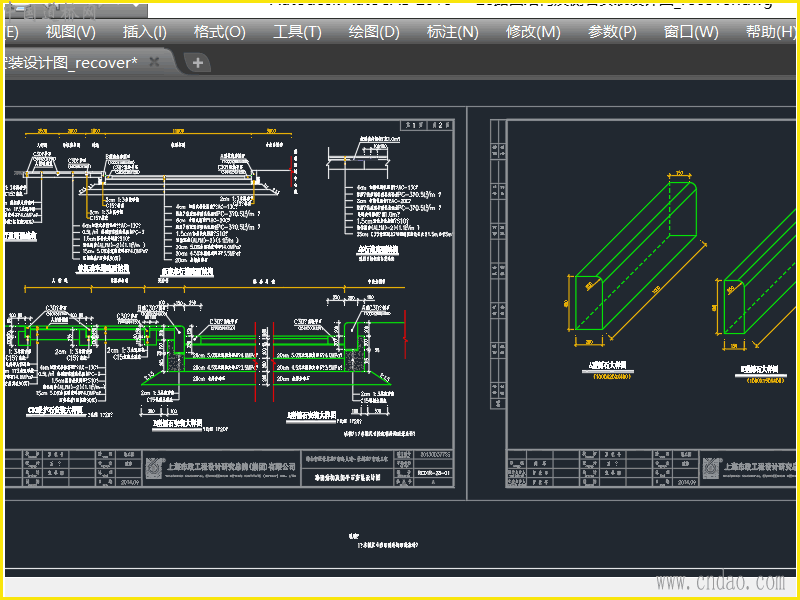Click the institute logo in right title block
Viewport: 800px width, 600px height.
[711, 466]
